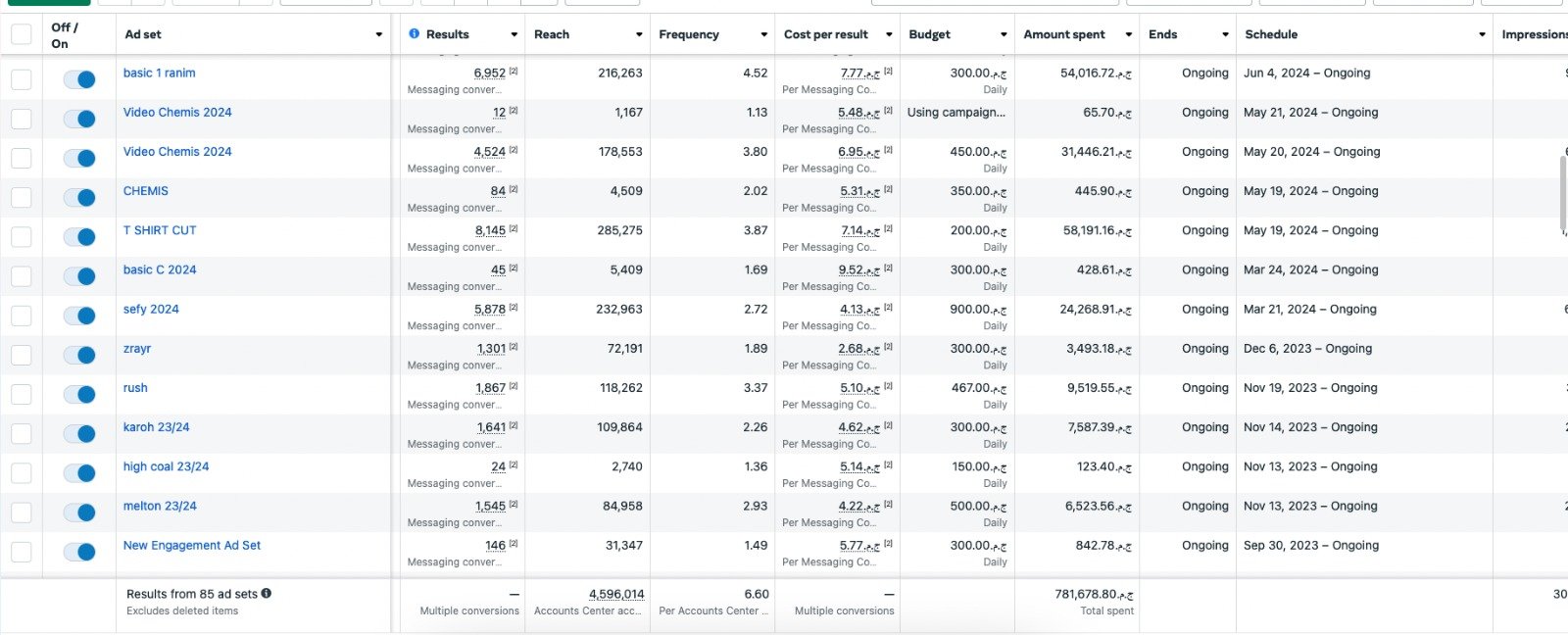1568x635 pixels.
Task: Click footnote [2] icon next to 8,145 results
Action: coord(514,229)
